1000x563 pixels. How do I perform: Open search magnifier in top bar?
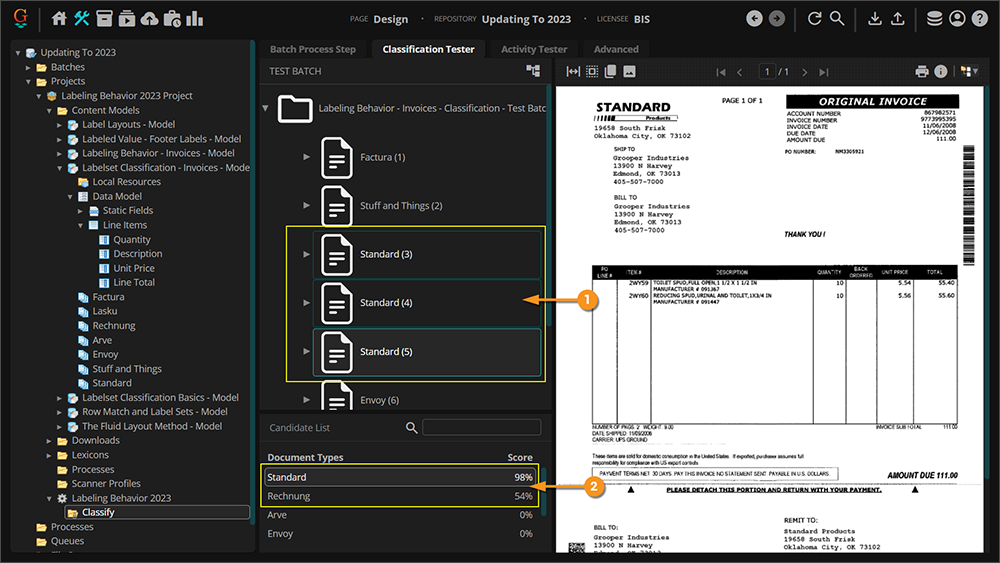coord(837,19)
